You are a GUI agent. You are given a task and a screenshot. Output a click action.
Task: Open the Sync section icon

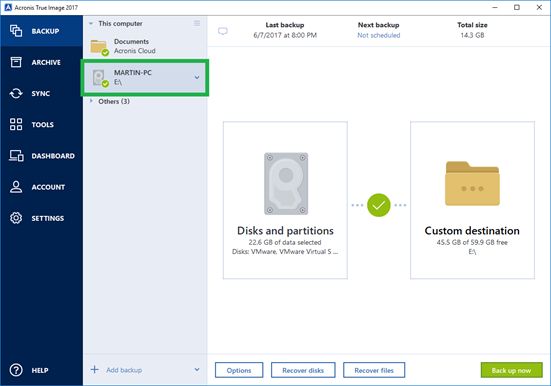click(16, 94)
